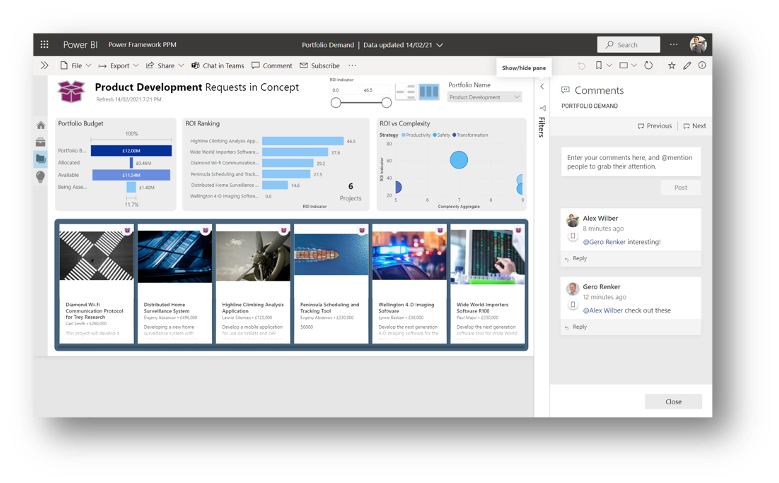Favorite the report with the star icon

click(x=671, y=65)
